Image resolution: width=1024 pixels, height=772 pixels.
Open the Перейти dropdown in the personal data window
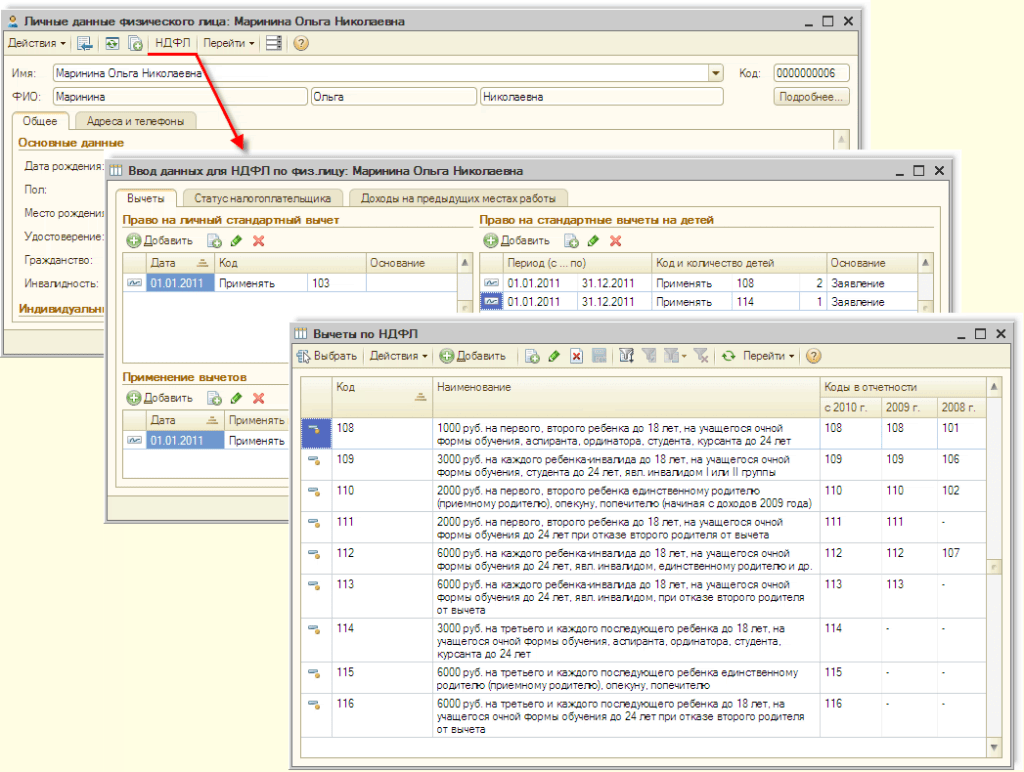click(x=229, y=44)
